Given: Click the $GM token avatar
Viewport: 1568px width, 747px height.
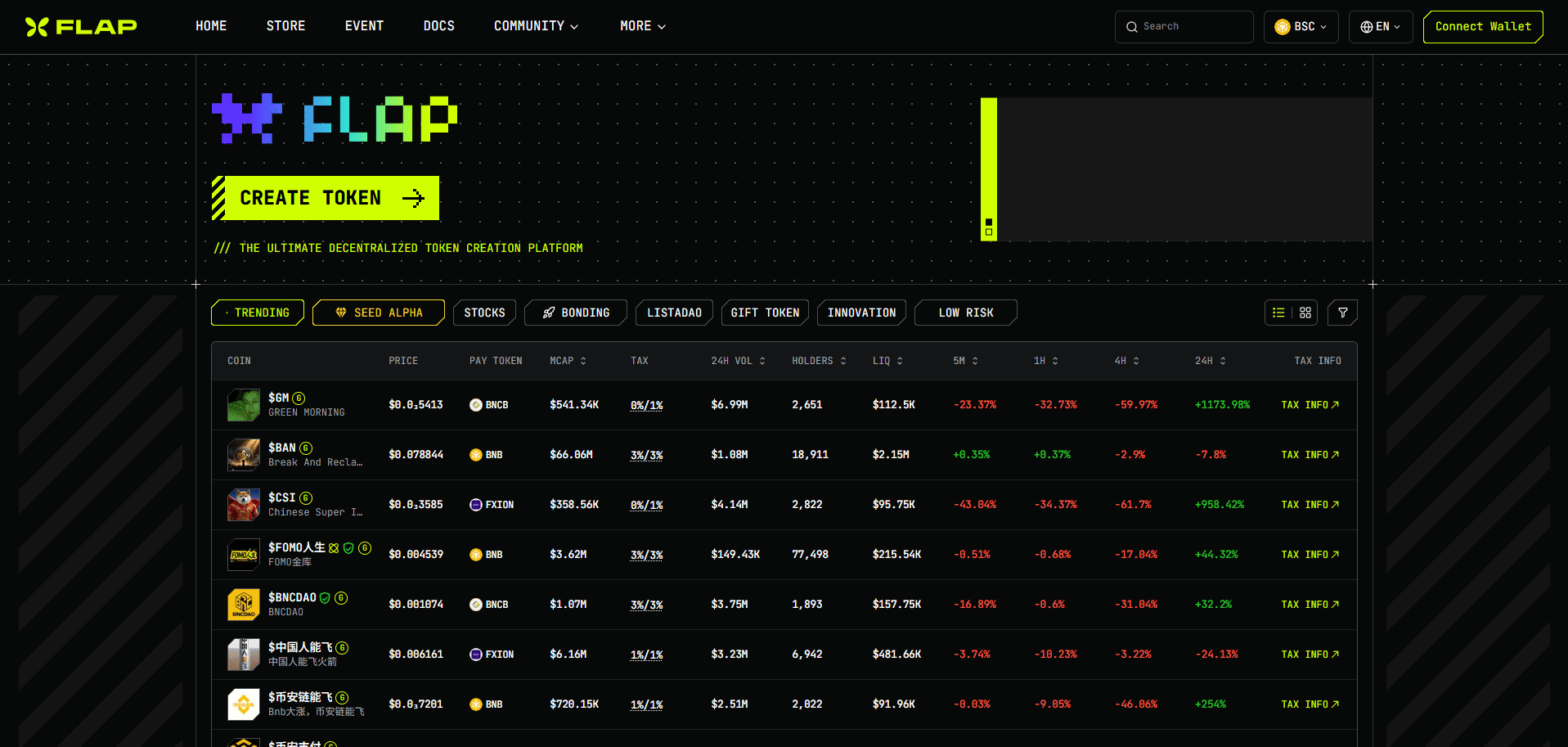Looking at the screenshot, I should (244, 405).
